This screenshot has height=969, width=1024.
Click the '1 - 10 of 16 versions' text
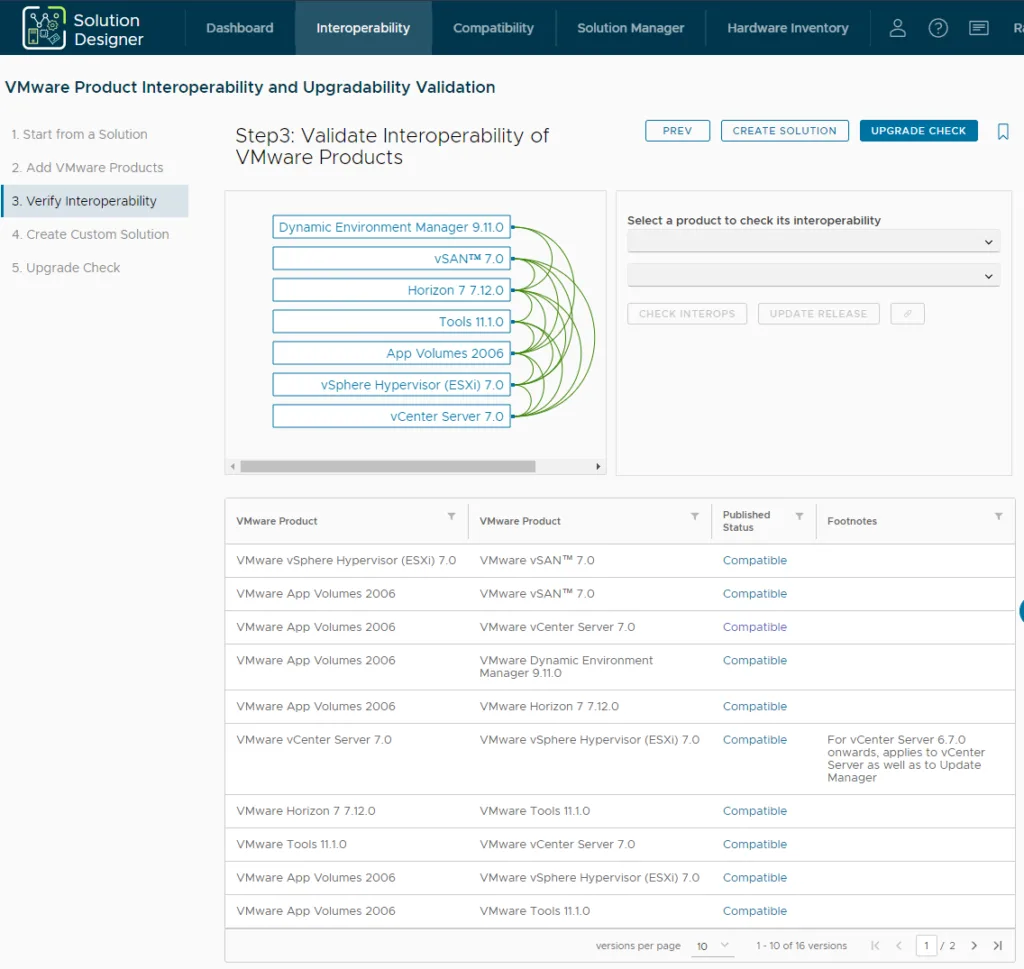801,945
